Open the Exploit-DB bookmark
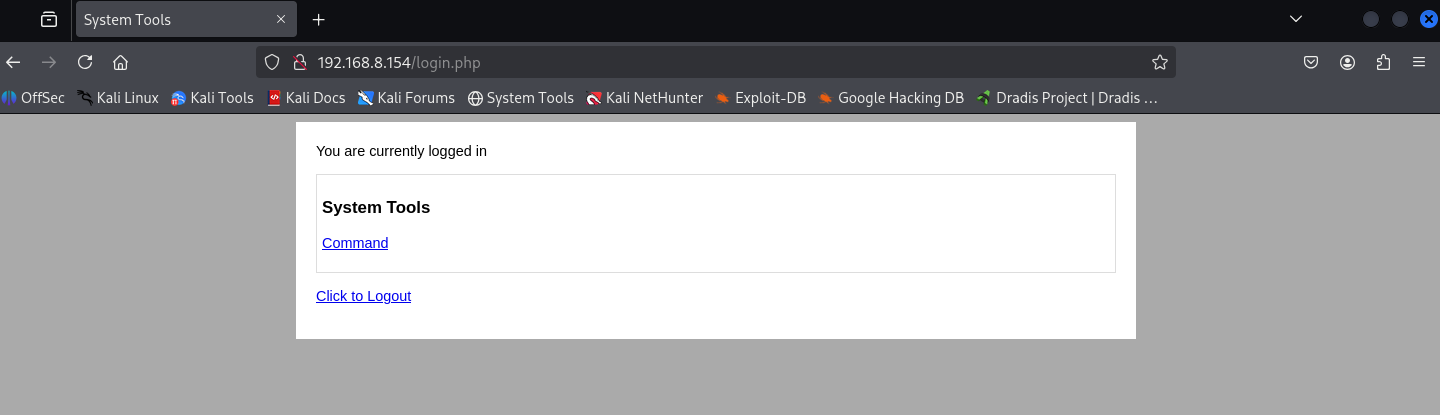 pyautogui.click(x=760, y=98)
